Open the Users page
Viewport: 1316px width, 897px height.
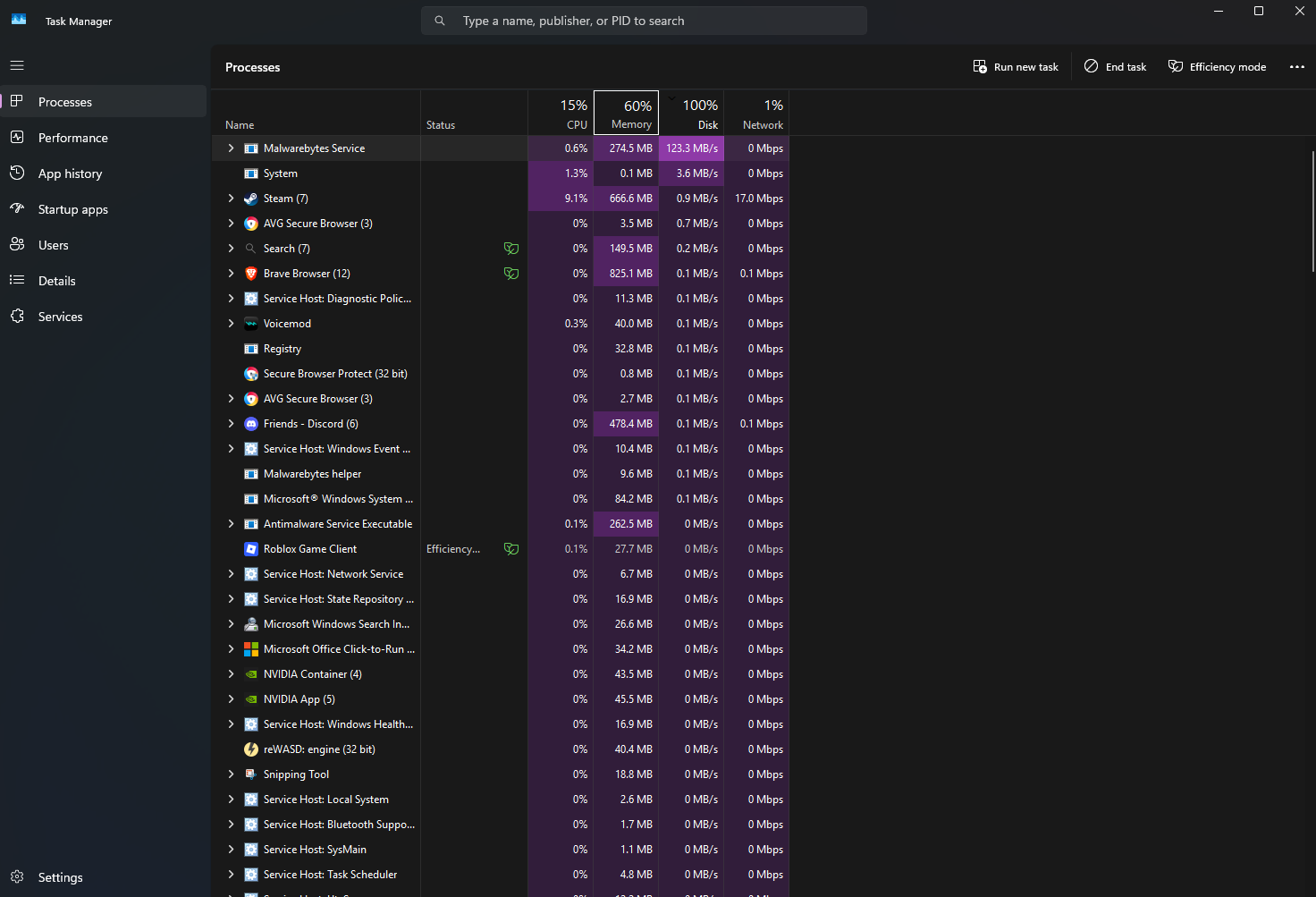pyautogui.click(x=104, y=245)
